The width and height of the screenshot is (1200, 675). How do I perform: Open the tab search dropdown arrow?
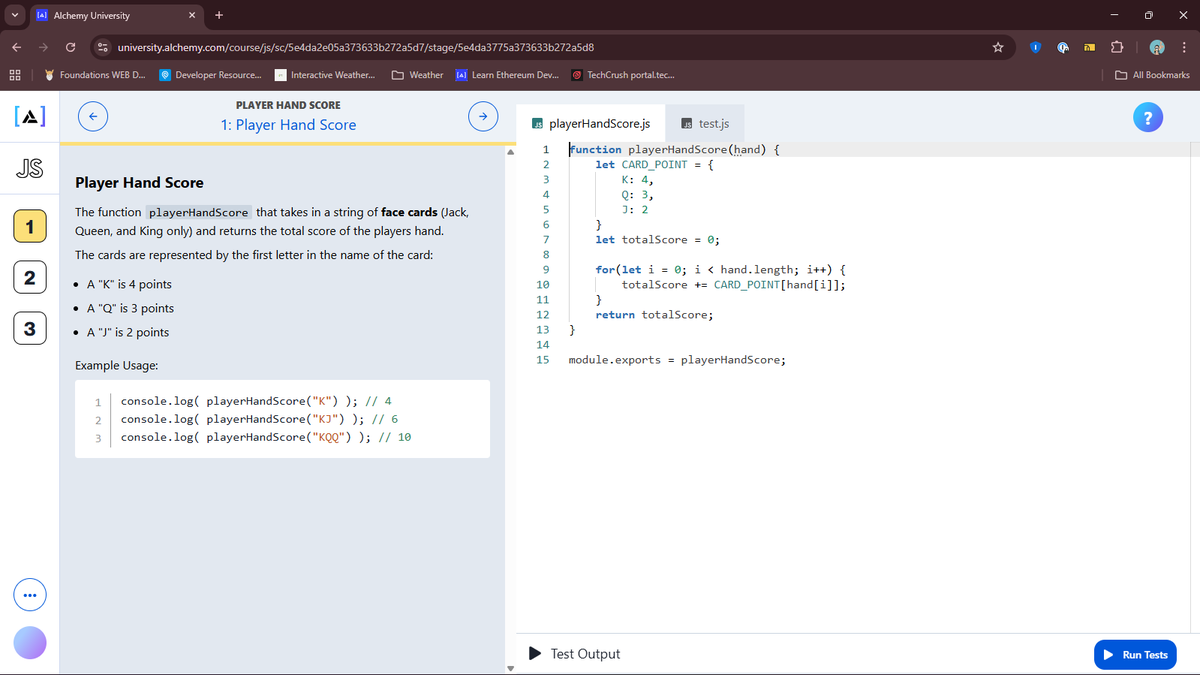(13, 15)
